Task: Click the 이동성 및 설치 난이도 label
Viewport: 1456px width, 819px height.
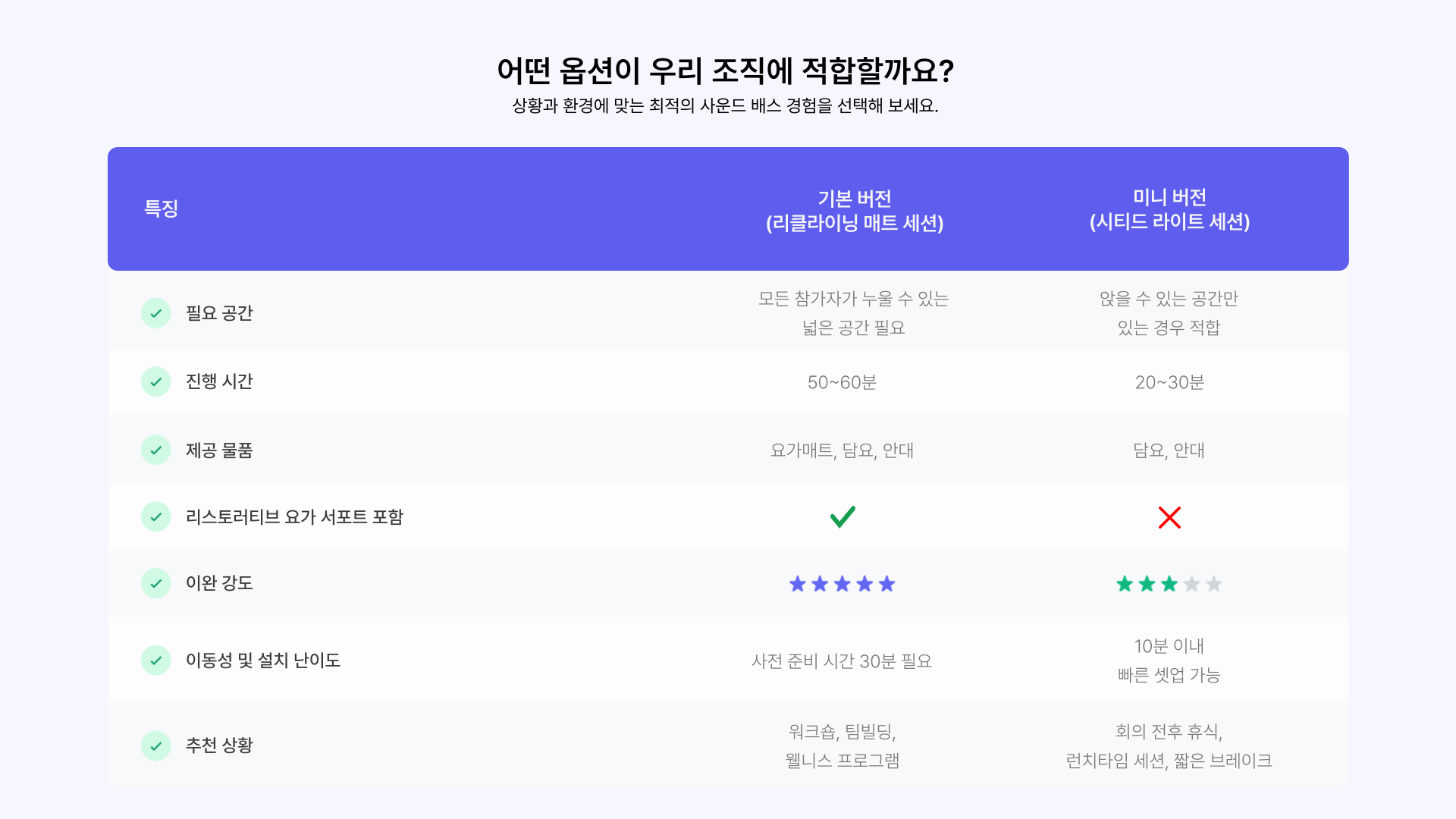Action: click(263, 661)
